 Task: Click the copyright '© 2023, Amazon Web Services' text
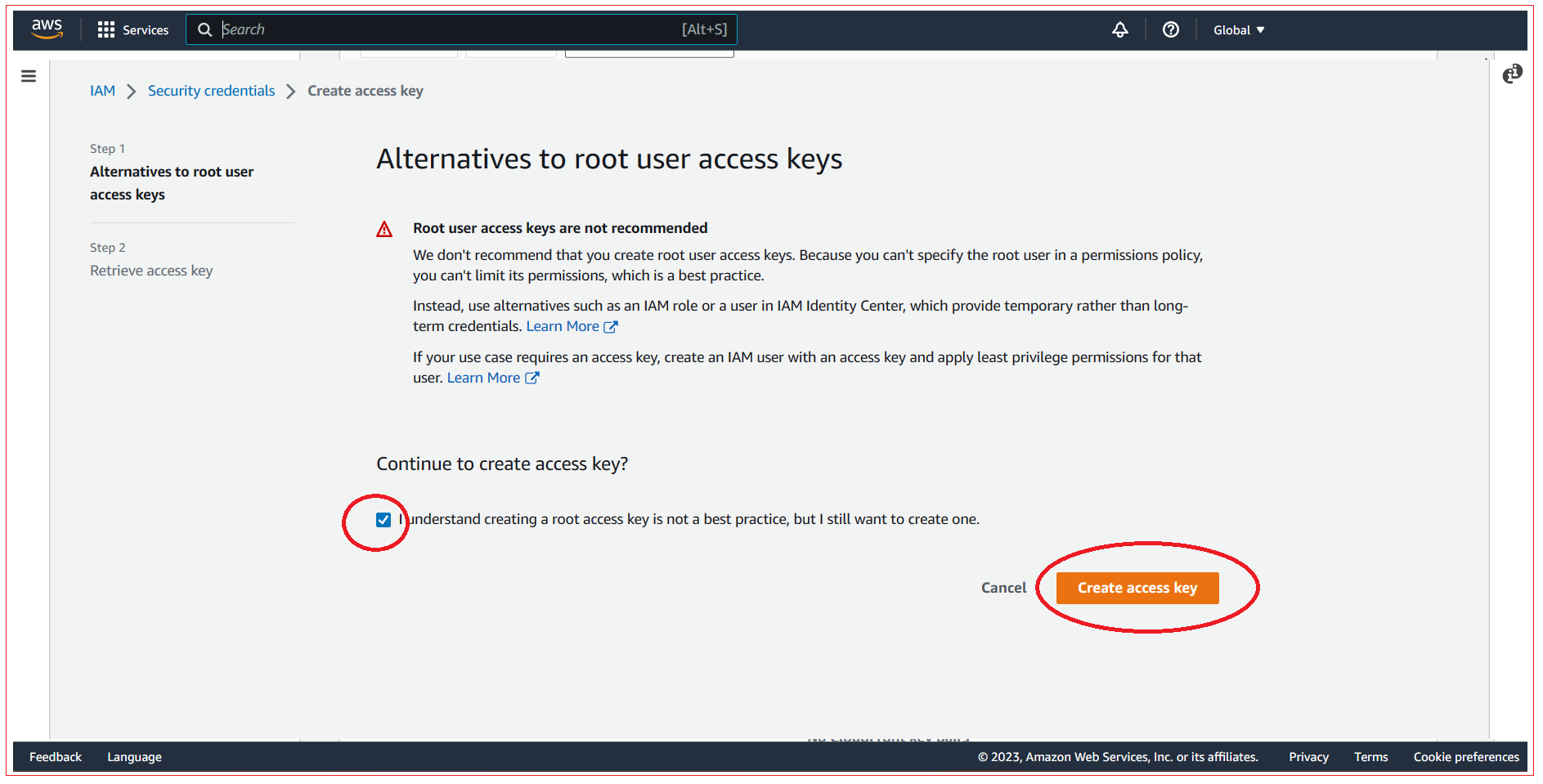pyautogui.click(x=1118, y=757)
